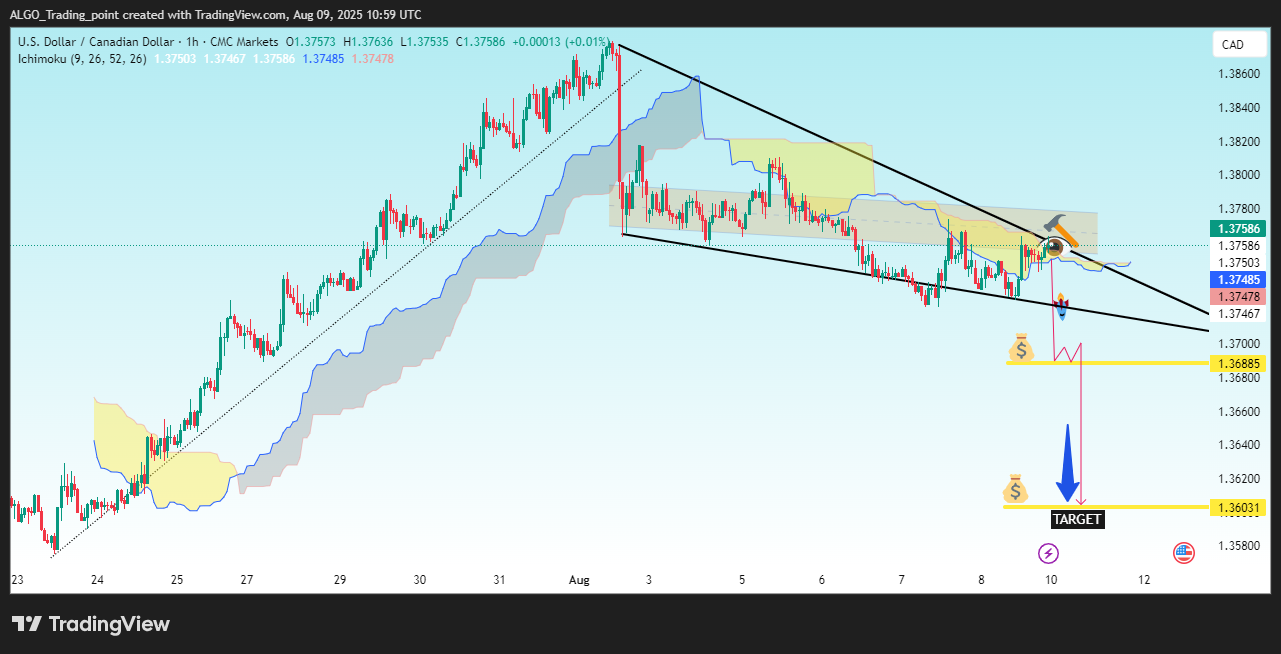Click the money bag at the 1.36885 line

[x=1021, y=348]
